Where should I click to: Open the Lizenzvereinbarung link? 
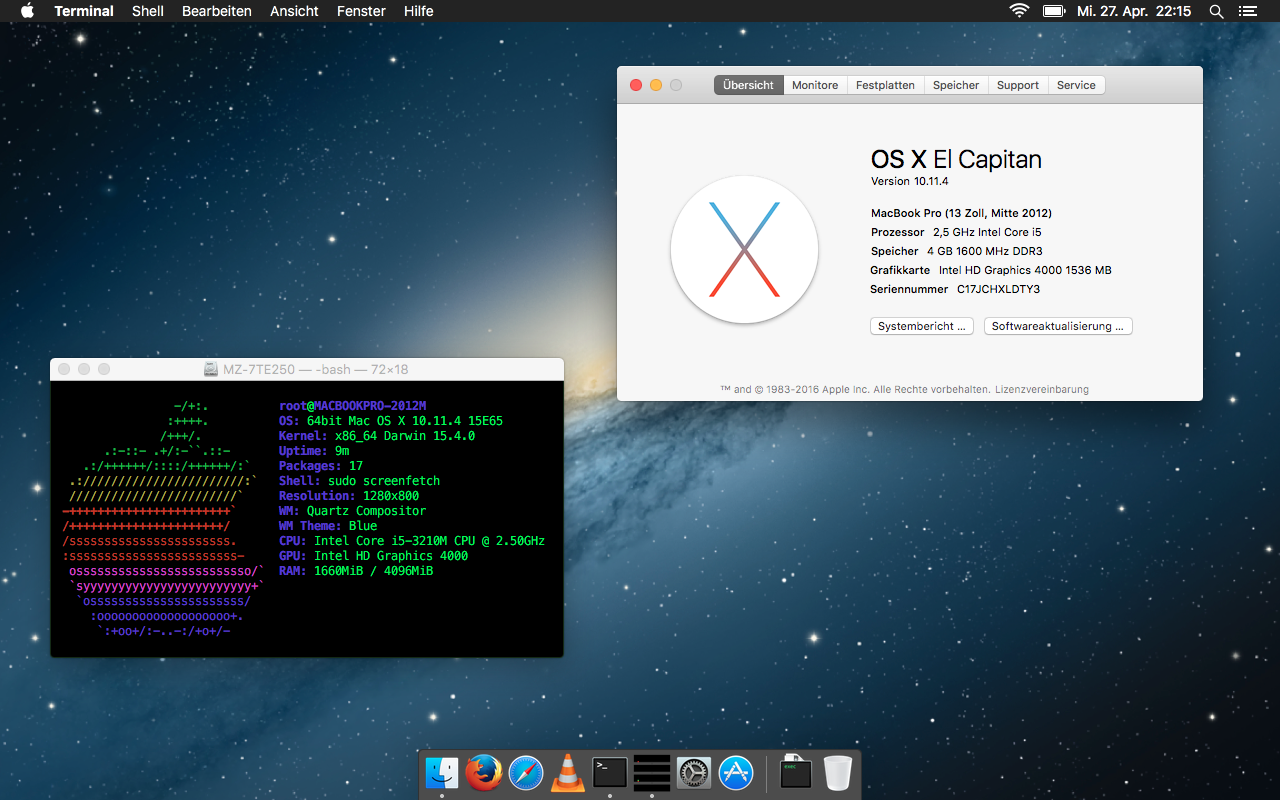[x=1041, y=390]
